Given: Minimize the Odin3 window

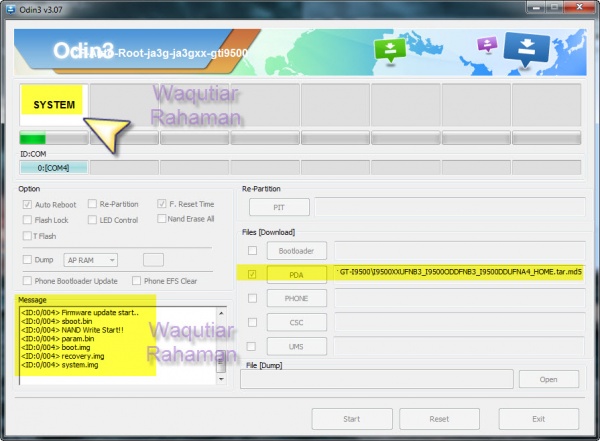Looking at the screenshot, I should click(x=536, y=7).
